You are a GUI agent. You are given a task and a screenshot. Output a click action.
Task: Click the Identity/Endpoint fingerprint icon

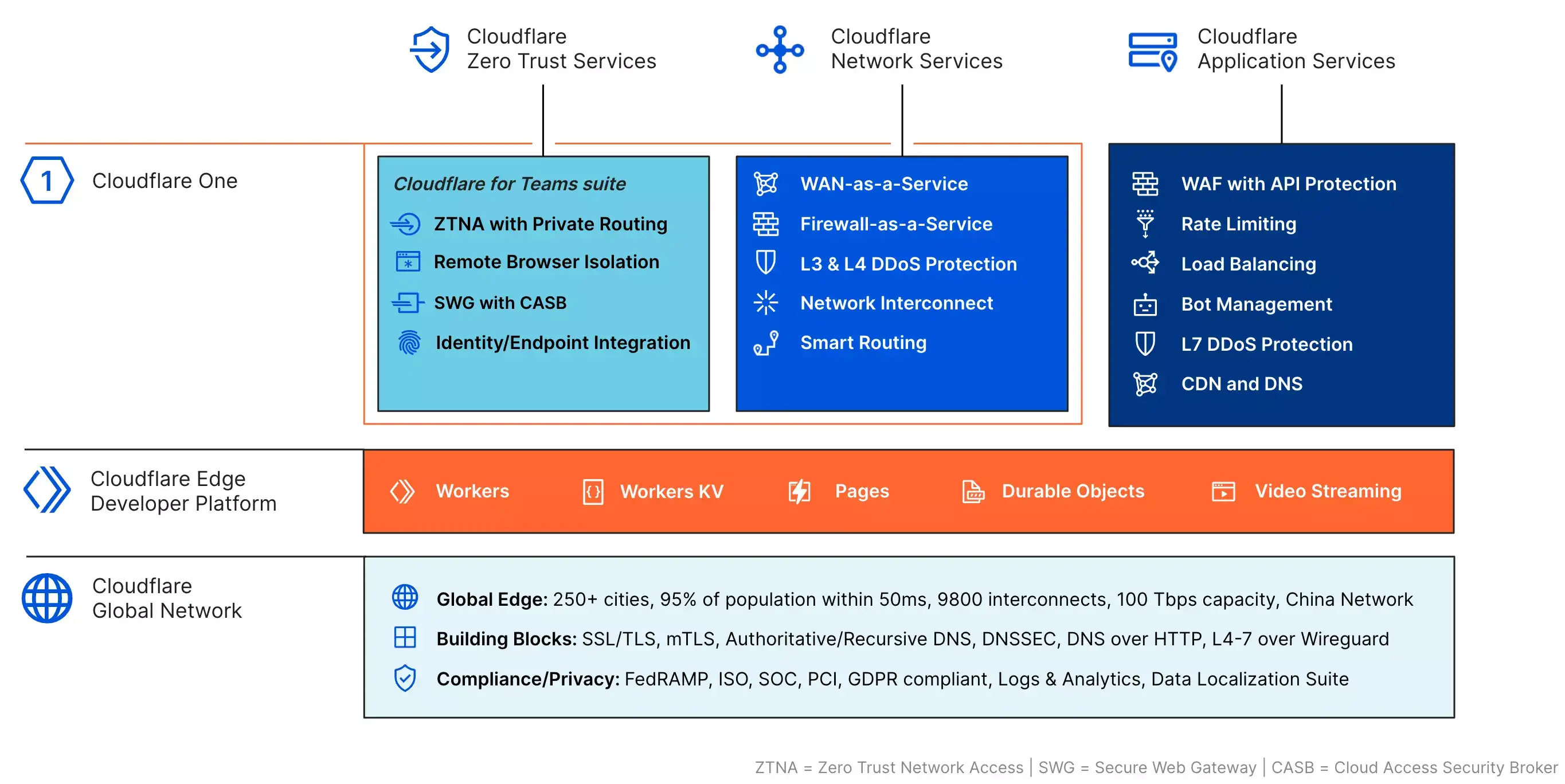click(x=409, y=343)
